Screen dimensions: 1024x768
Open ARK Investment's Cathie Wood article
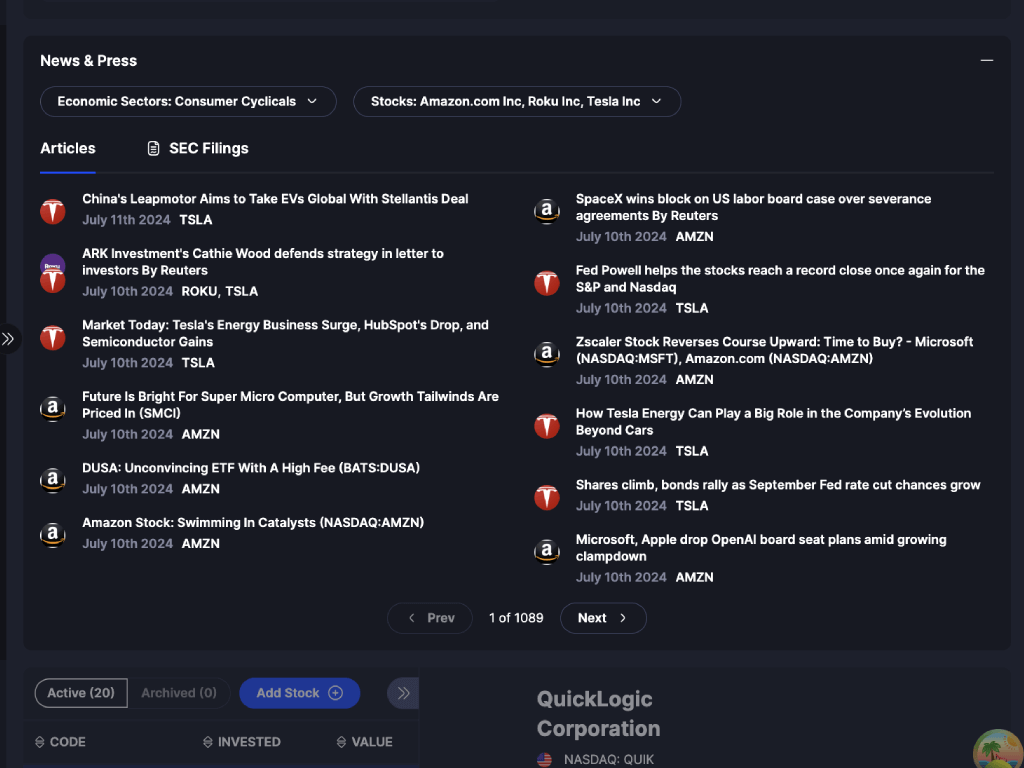[x=263, y=262]
